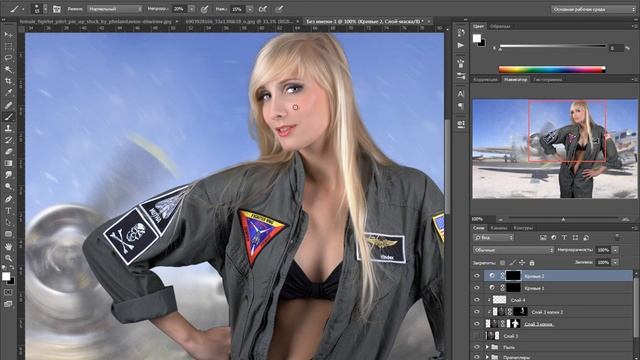The image size is (640, 360).
Task: Select the Horizontal Type tool
Action: pos(8,211)
